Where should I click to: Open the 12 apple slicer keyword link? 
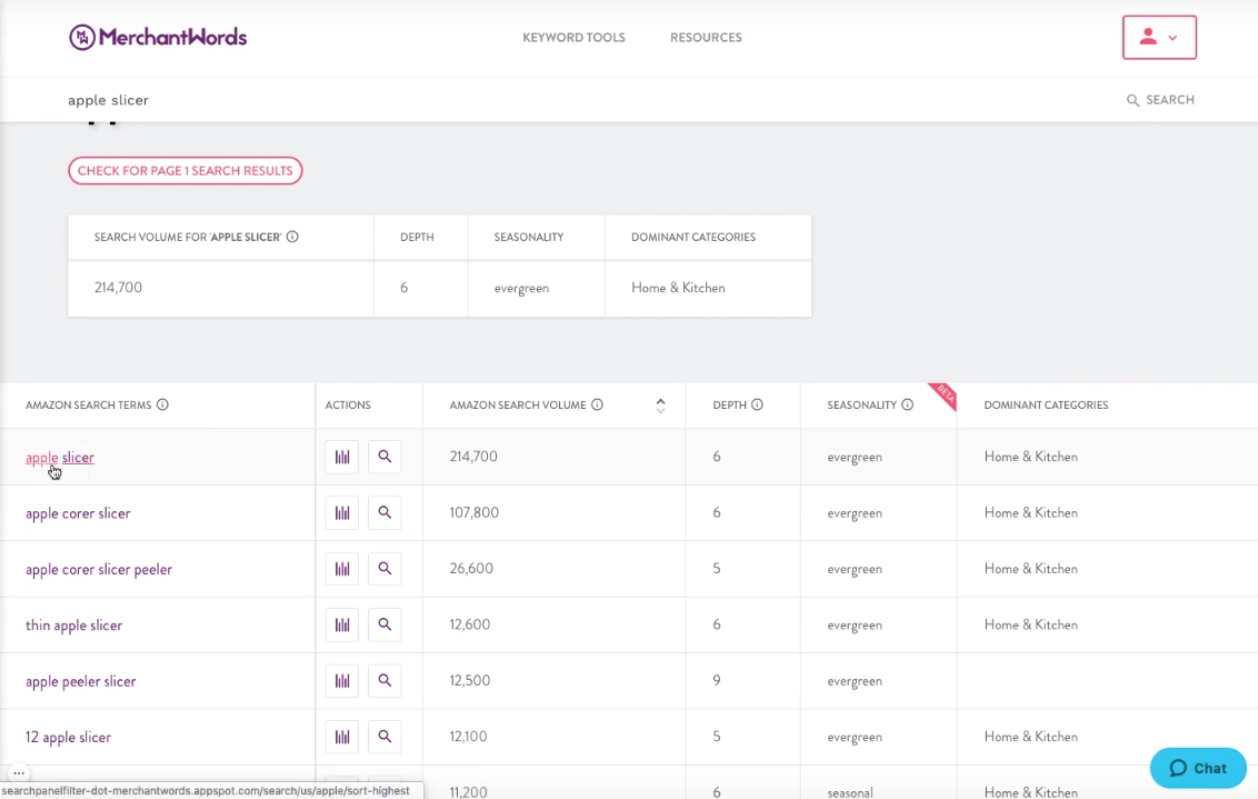coord(68,737)
